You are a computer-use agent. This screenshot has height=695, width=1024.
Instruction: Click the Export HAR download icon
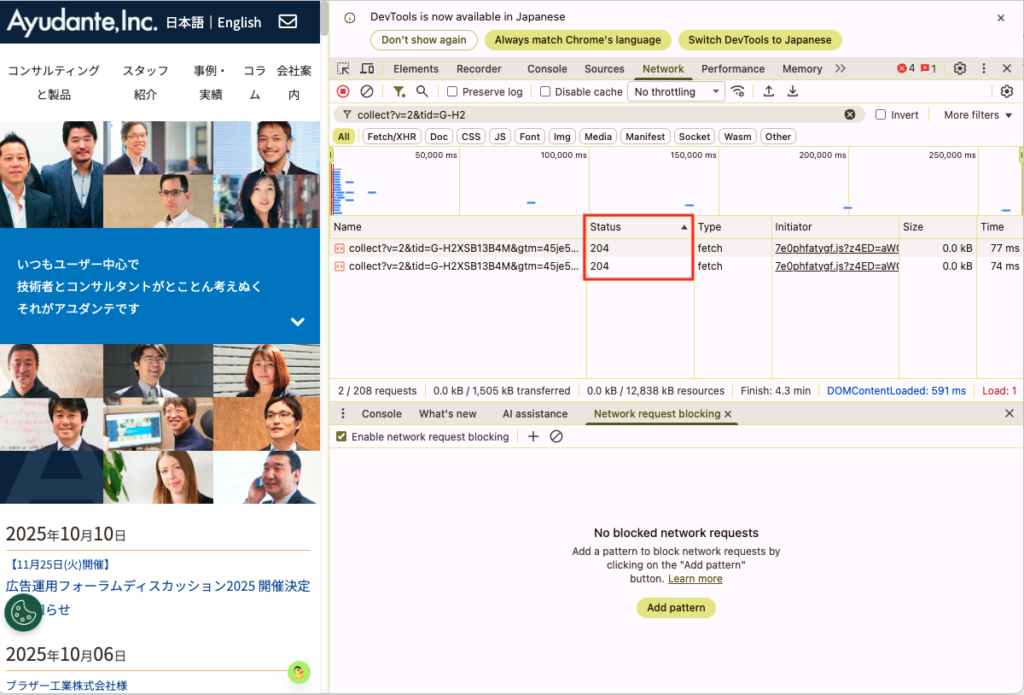click(x=793, y=92)
